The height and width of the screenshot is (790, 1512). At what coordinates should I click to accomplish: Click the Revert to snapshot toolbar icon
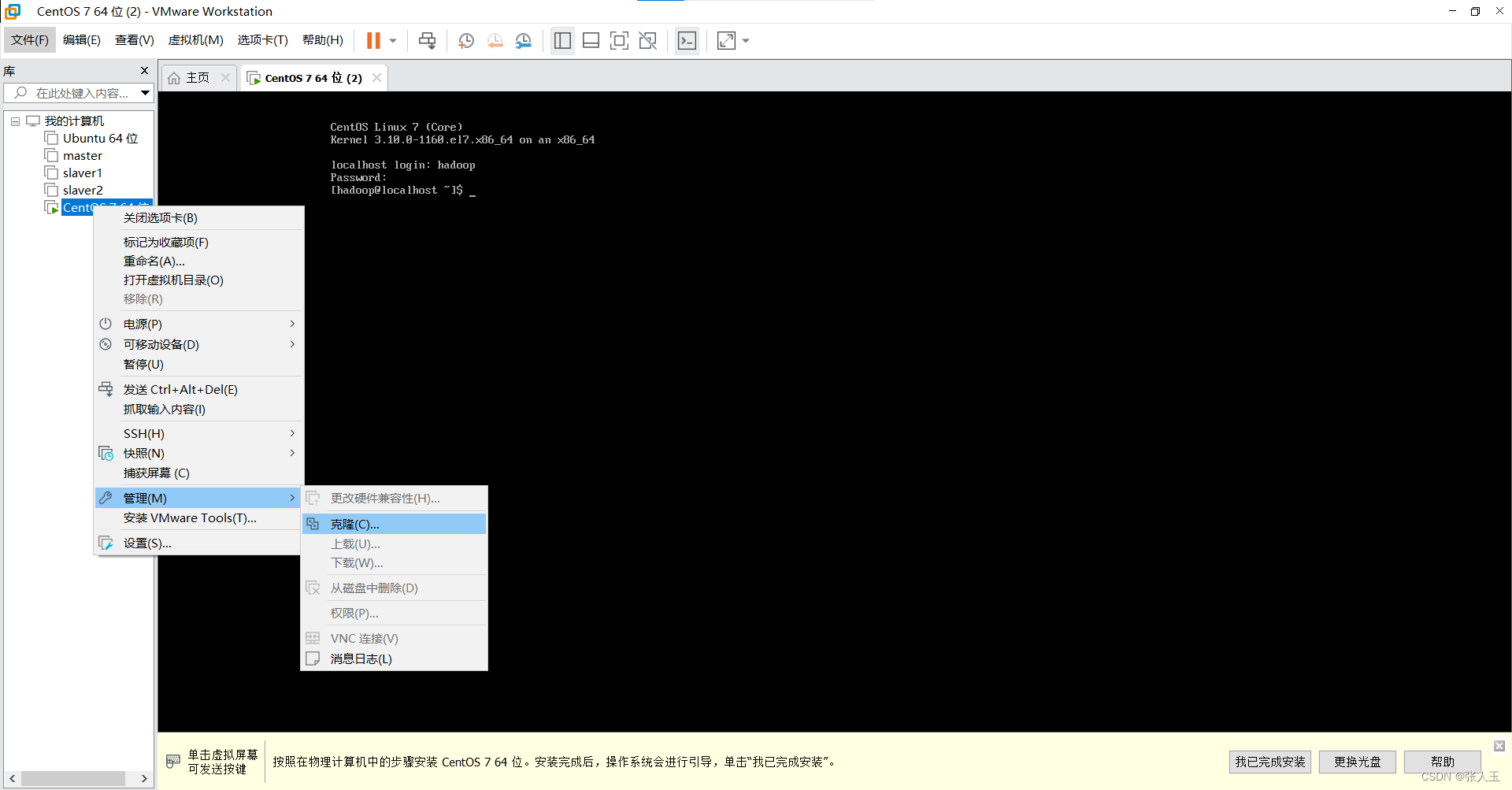pyautogui.click(x=495, y=40)
